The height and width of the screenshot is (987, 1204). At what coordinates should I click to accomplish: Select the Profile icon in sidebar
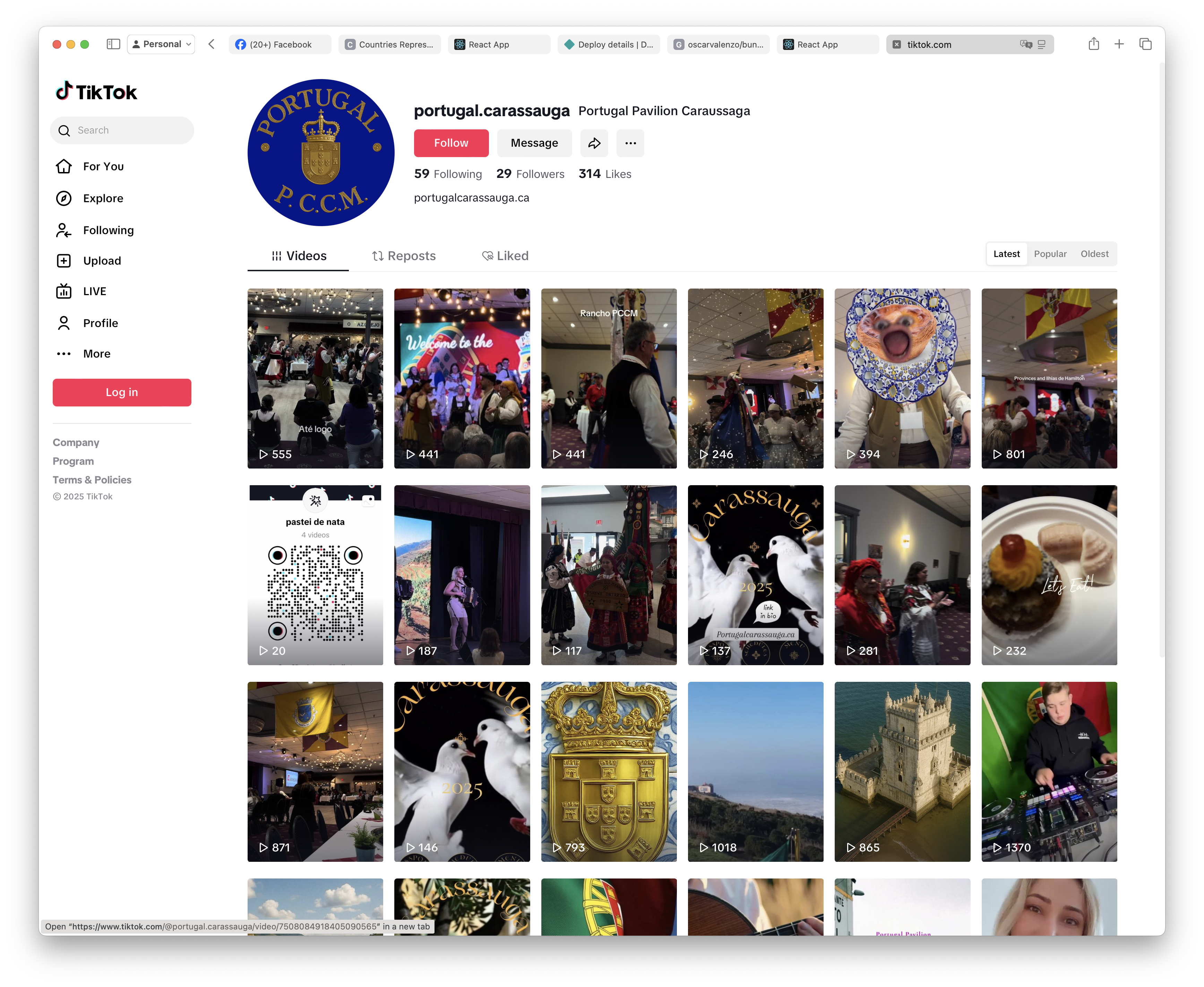[64, 323]
